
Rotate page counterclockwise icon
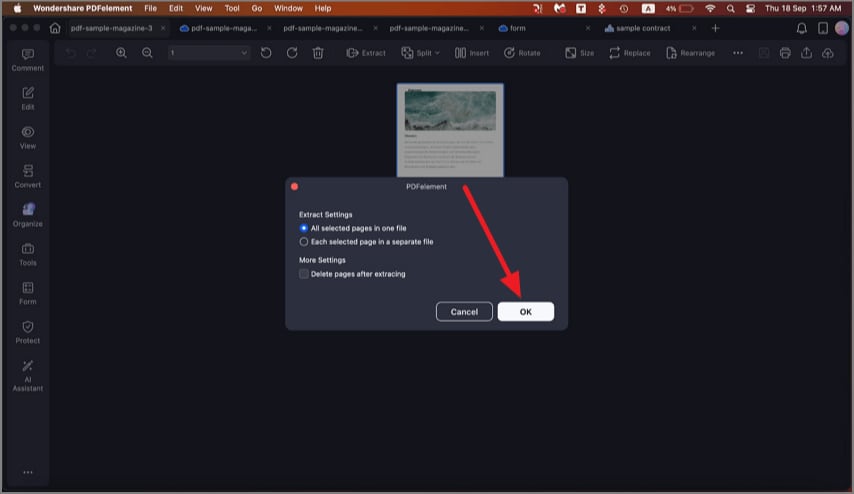(266, 53)
